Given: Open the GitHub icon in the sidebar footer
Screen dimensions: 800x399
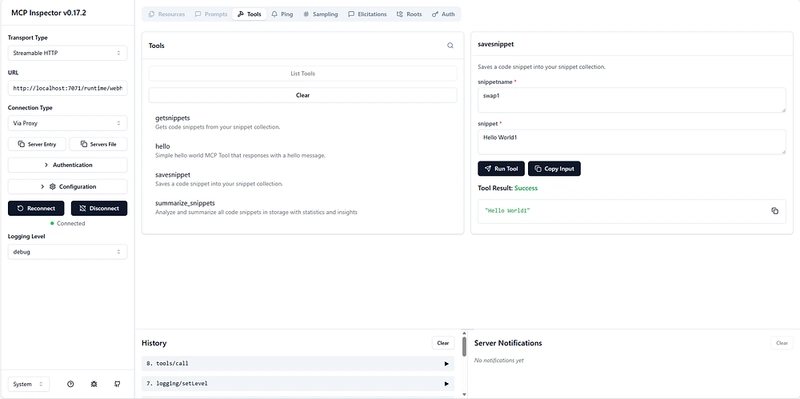Looking at the screenshot, I should tap(117, 384).
